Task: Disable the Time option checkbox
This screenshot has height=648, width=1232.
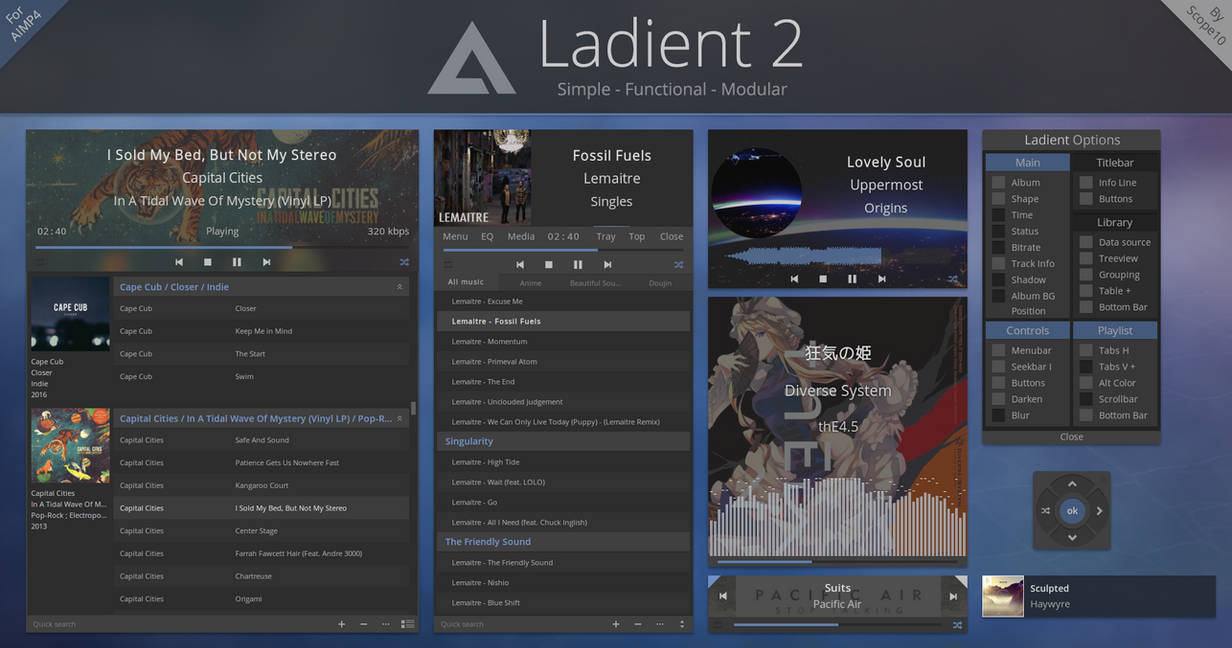Action: pyautogui.click(x=998, y=215)
